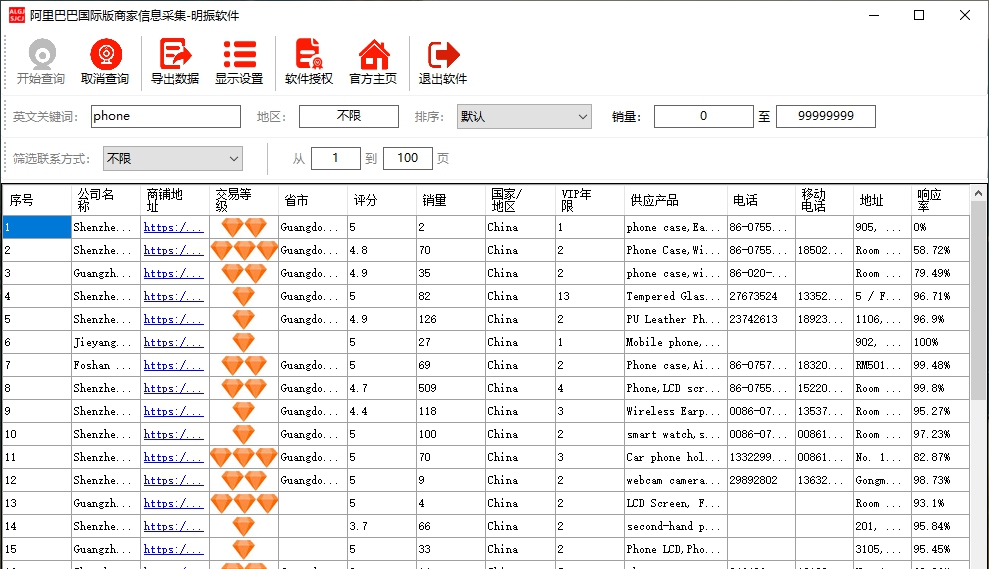Click the 响应率 column header

coord(940,201)
